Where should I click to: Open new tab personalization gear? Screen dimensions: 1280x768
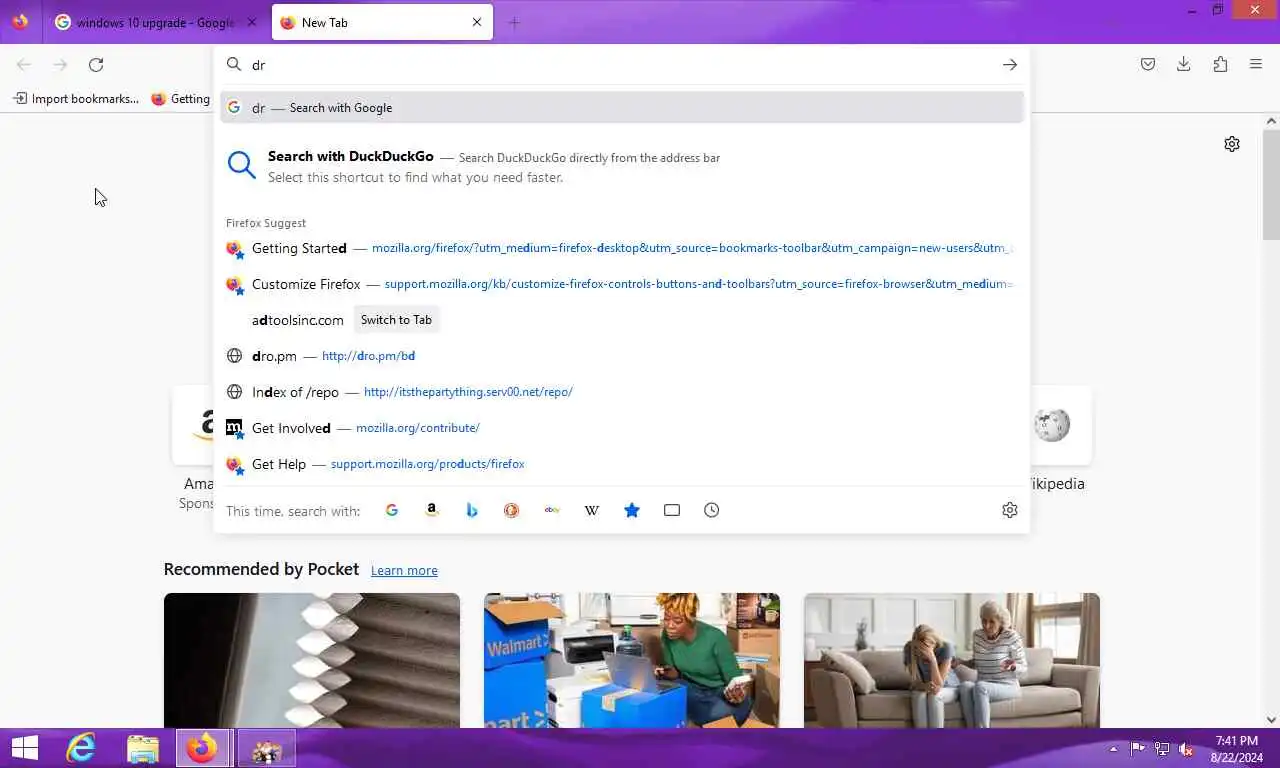pyautogui.click(x=1232, y=144)
